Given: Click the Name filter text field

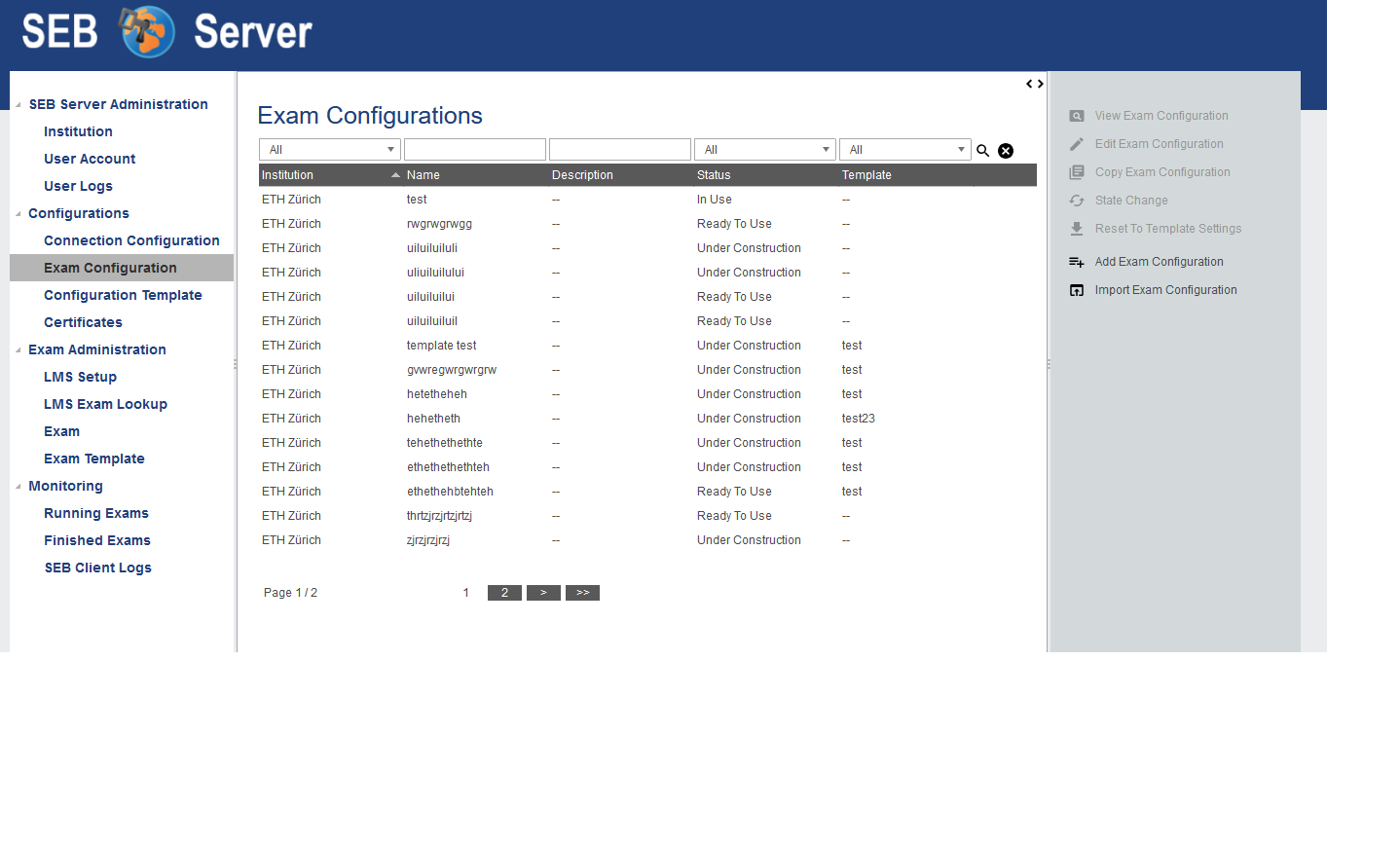Looking at the screenshot, I should click(x=474, y=150).
